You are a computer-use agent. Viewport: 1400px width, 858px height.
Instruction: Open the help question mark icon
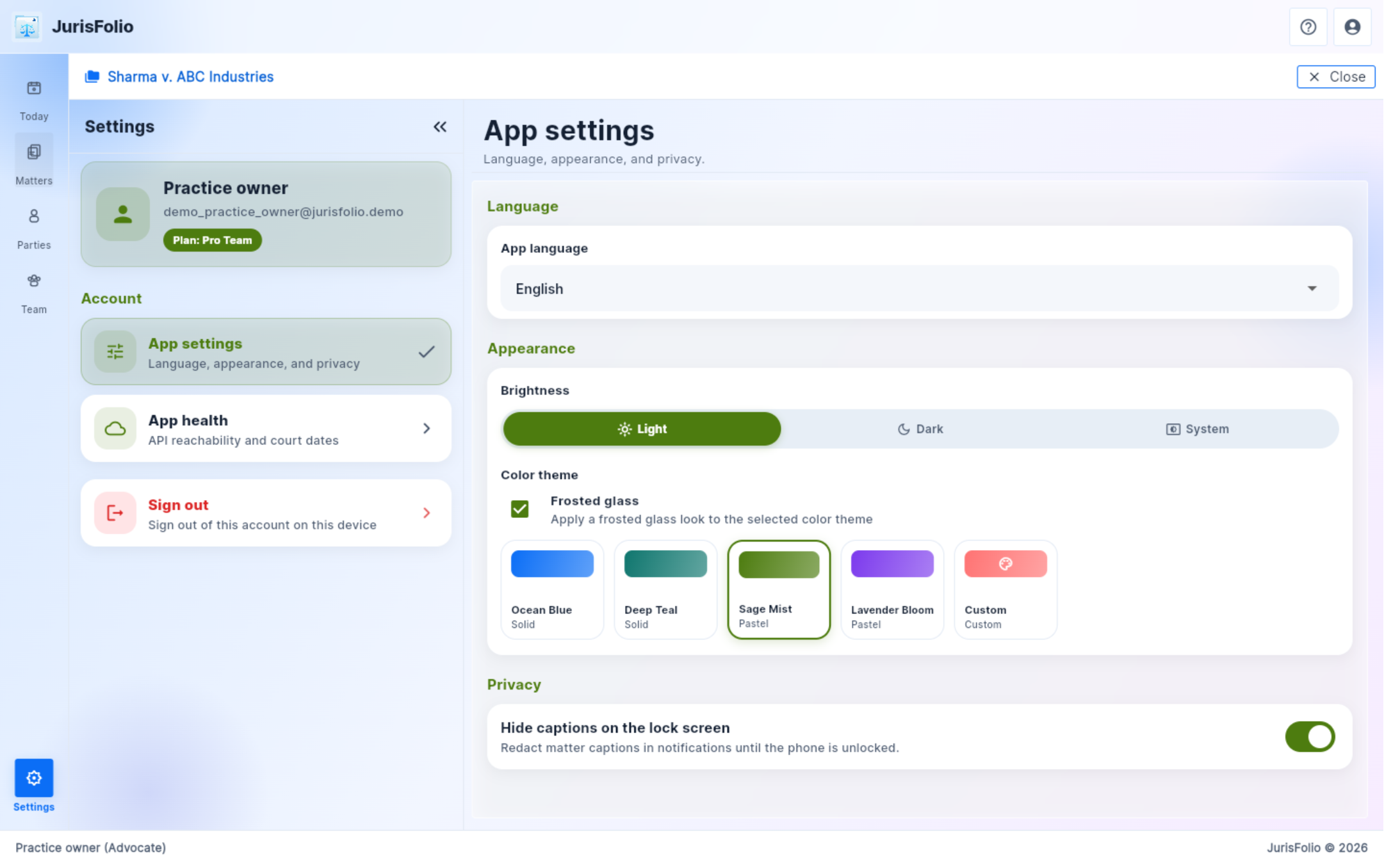(x=1308, y=27)
